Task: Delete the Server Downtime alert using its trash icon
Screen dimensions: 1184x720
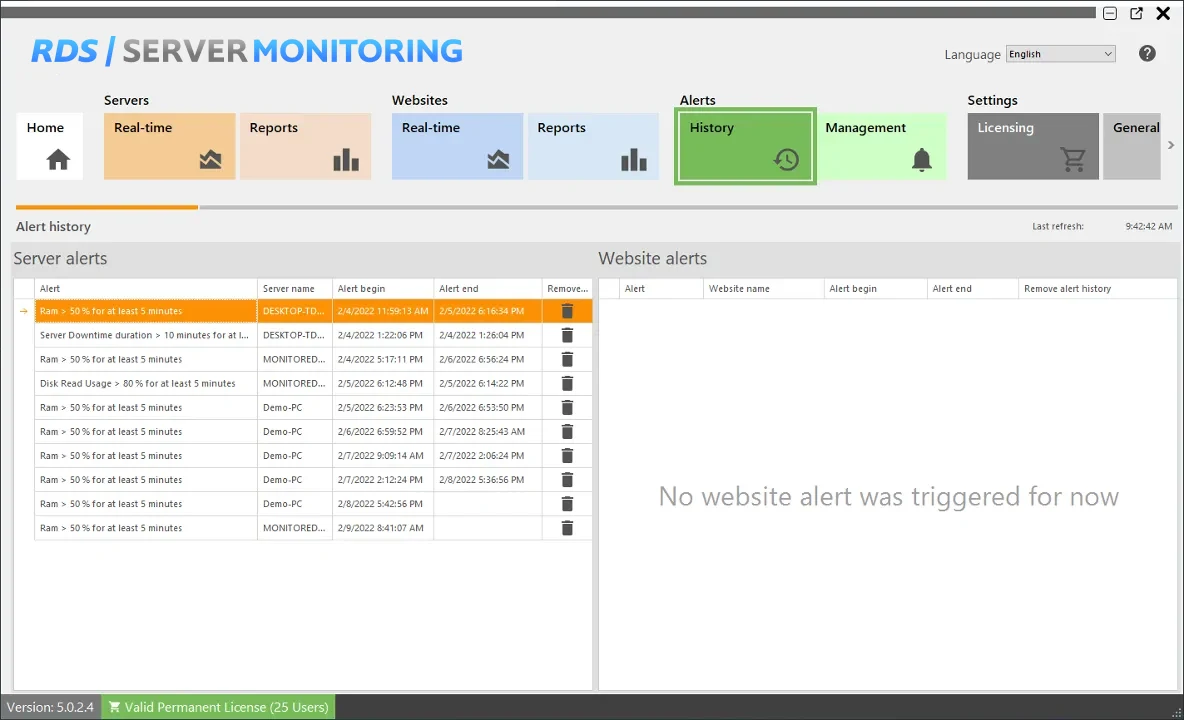Action: pyautogui.click(x=567, y=336)
